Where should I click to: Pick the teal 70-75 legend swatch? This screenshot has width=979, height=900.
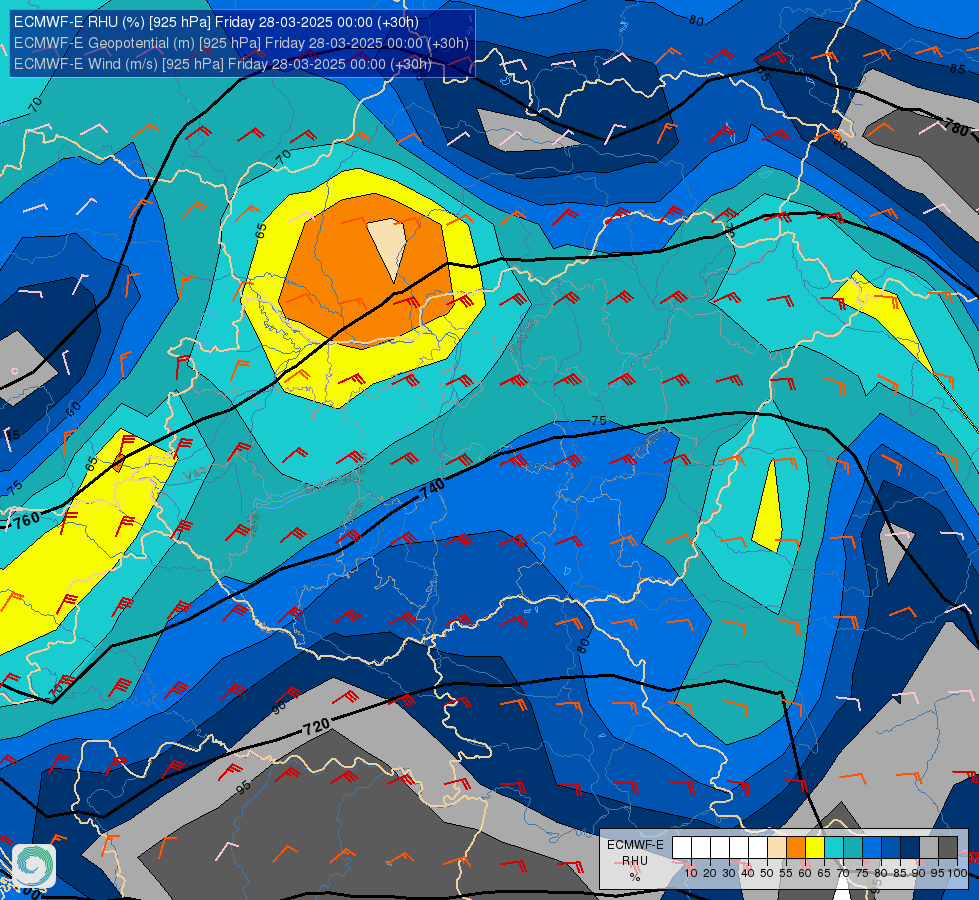(x=853, y=848)
